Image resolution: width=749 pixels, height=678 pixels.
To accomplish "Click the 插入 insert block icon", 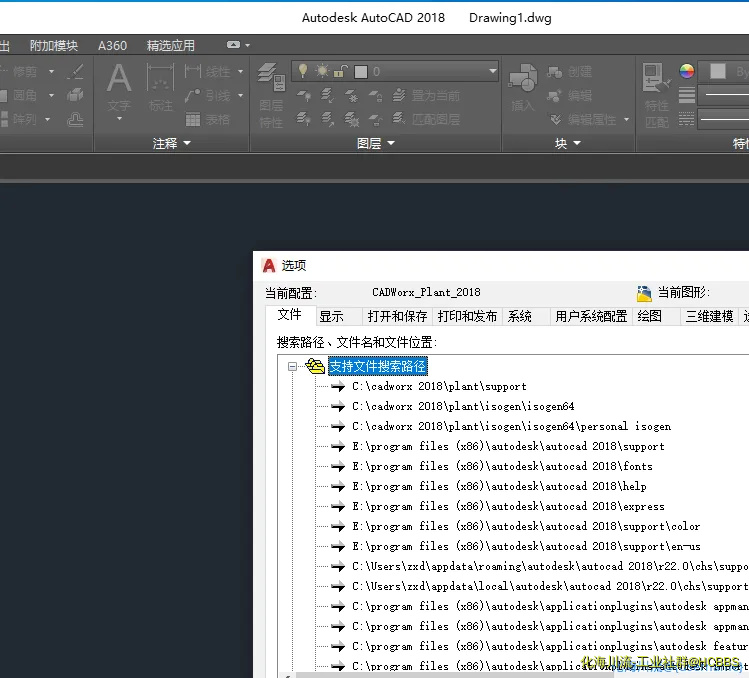I will pos(523,78).
